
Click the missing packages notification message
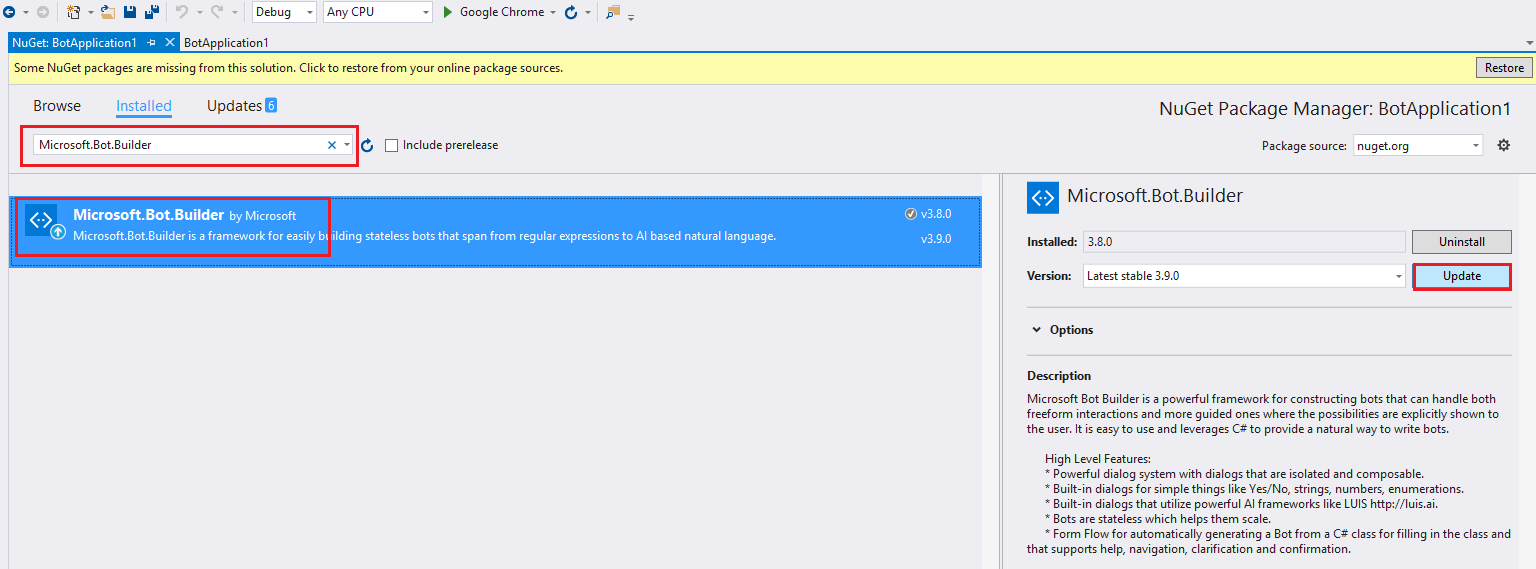(288, 68)
